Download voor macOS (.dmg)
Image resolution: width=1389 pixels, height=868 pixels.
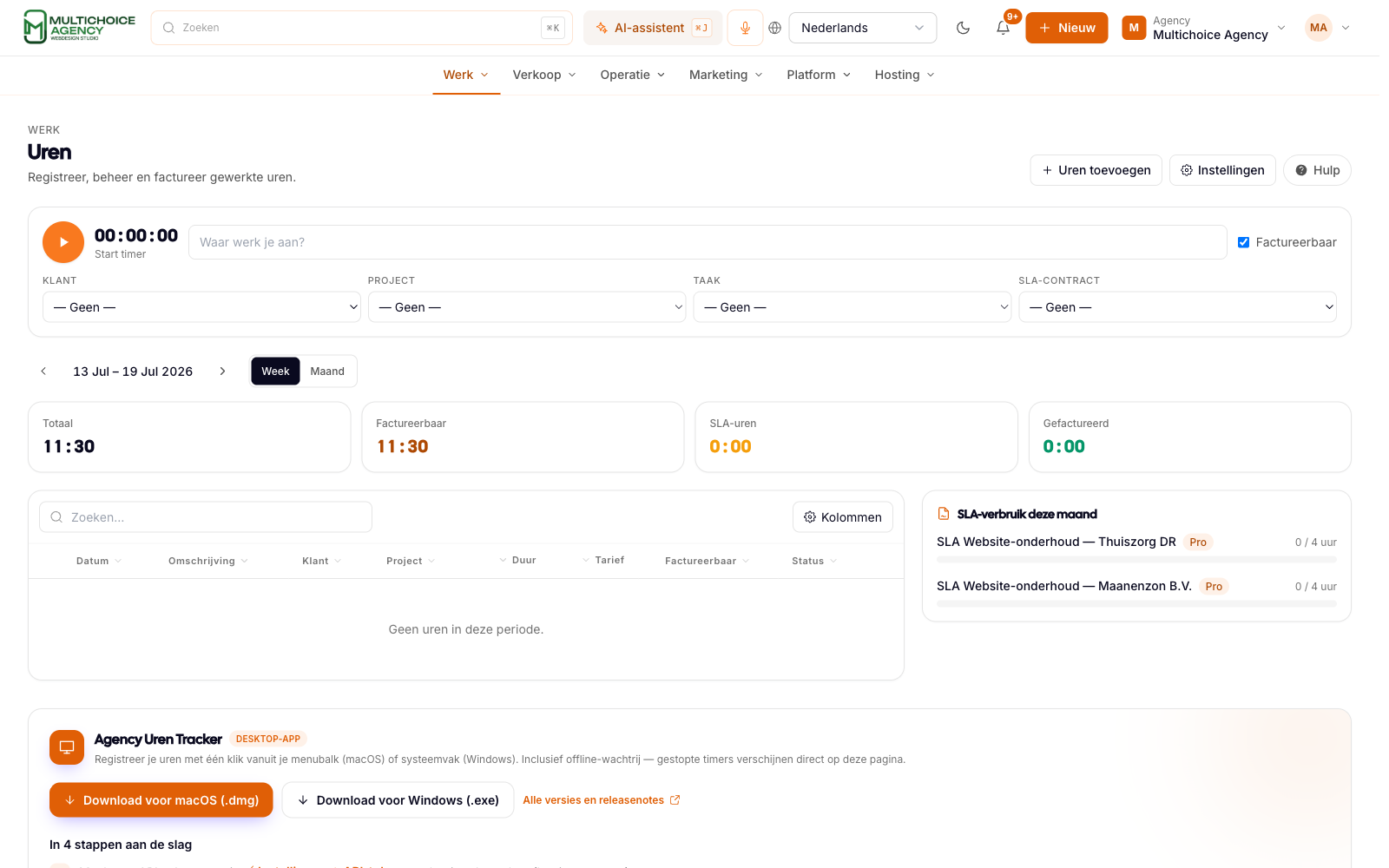(x=161, y=800)
